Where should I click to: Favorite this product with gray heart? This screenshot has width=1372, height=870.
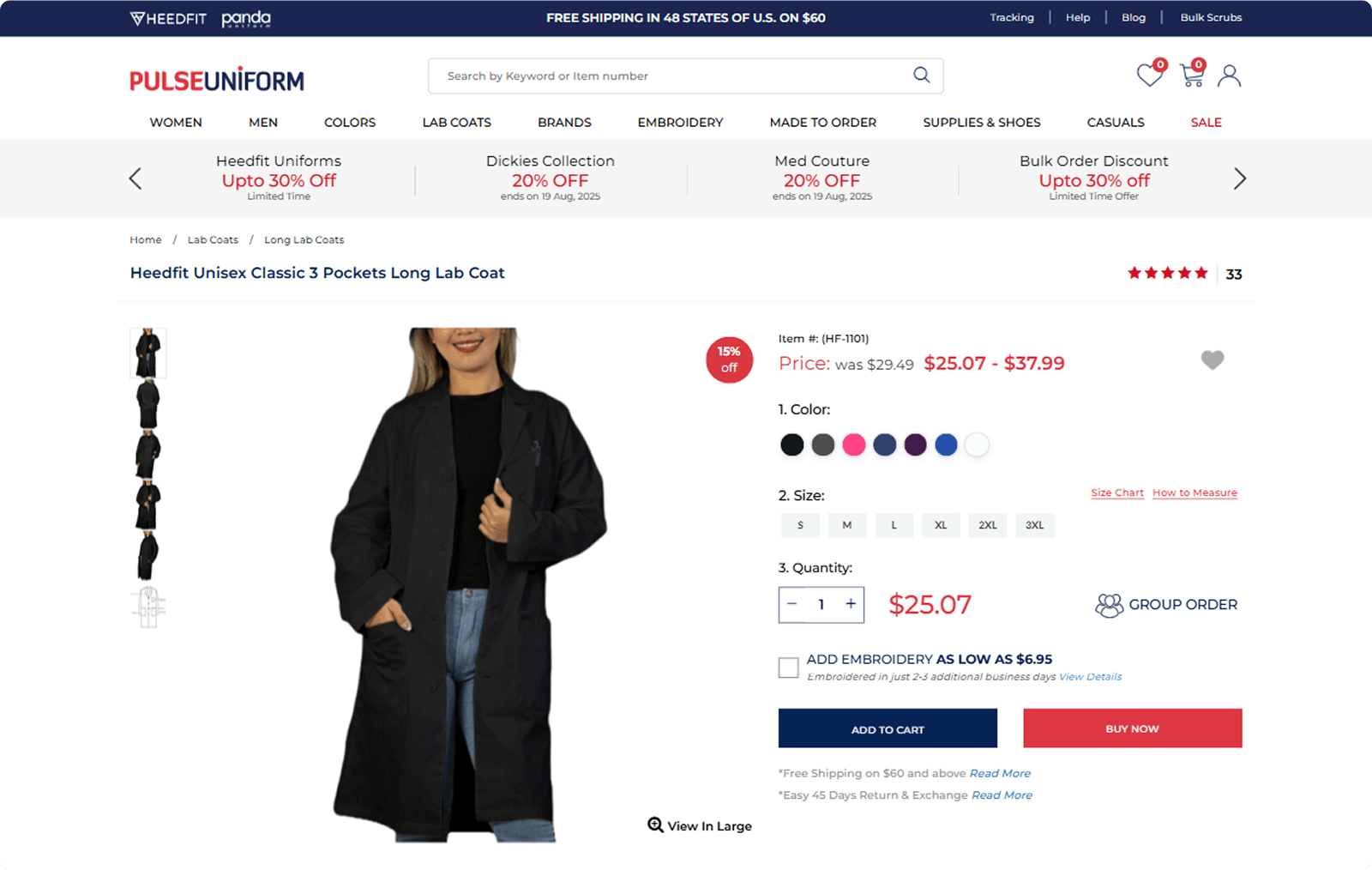pyautogui.click(x=1212, y=360)
